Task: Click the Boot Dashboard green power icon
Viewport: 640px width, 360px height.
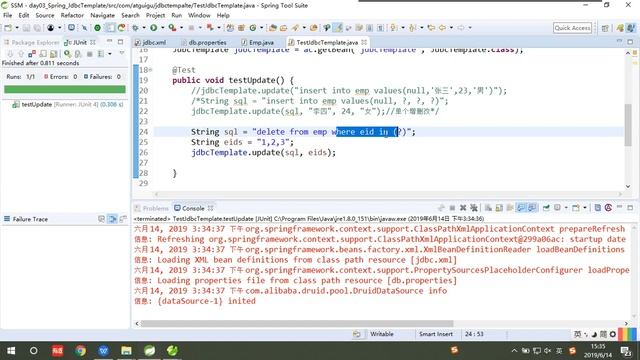Action: [x=97, y=28]
